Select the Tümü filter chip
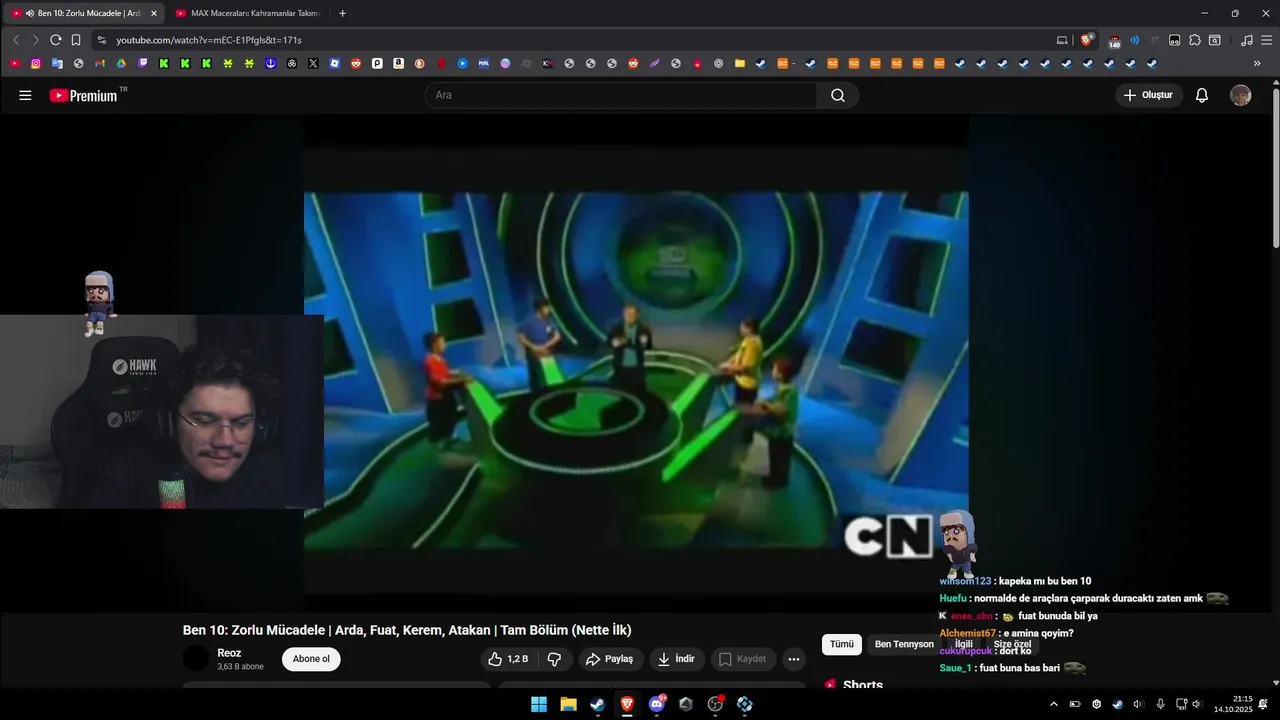 tap(842, 644)
